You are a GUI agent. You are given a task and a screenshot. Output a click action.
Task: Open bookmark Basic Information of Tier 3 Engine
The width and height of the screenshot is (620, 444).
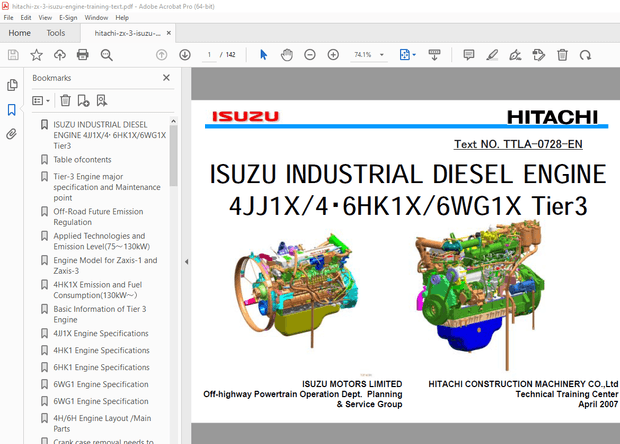click(x=100, y=314)
